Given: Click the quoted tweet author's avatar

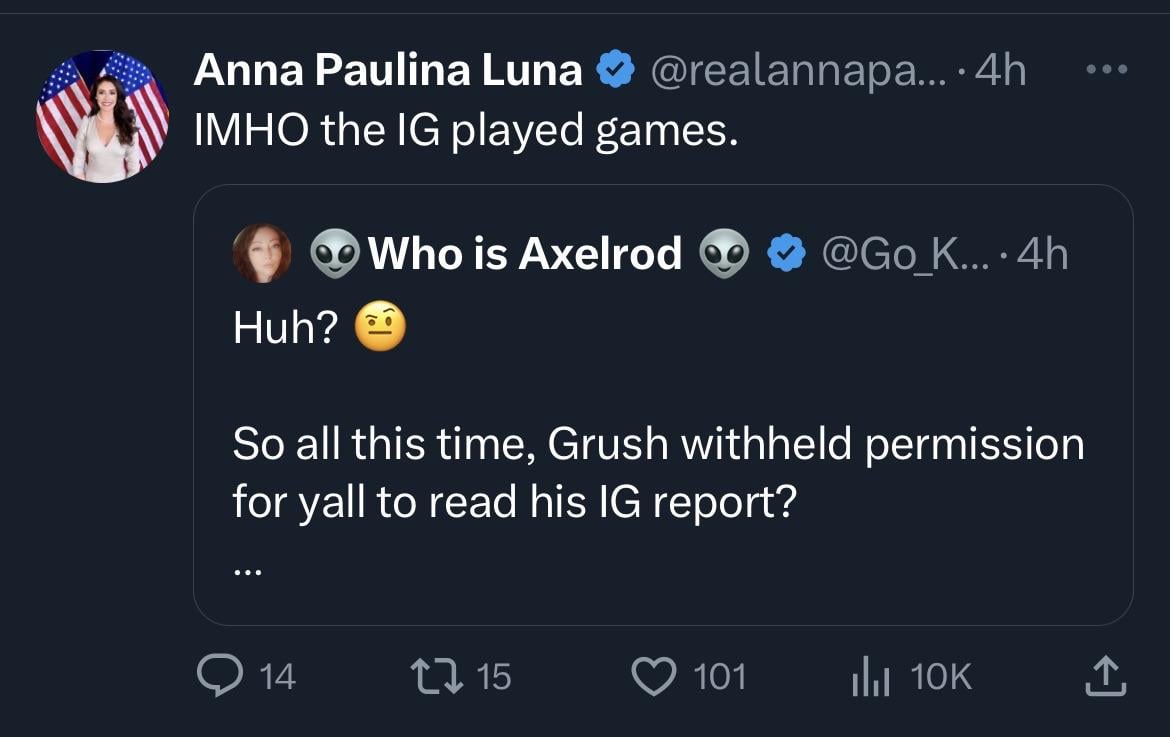Looking at the screenshot, I should tap(262, 253).
